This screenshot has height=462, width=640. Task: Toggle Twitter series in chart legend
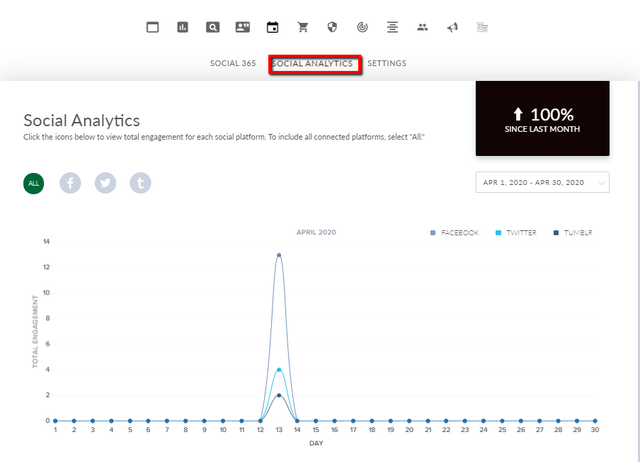[x=516, y=233]
